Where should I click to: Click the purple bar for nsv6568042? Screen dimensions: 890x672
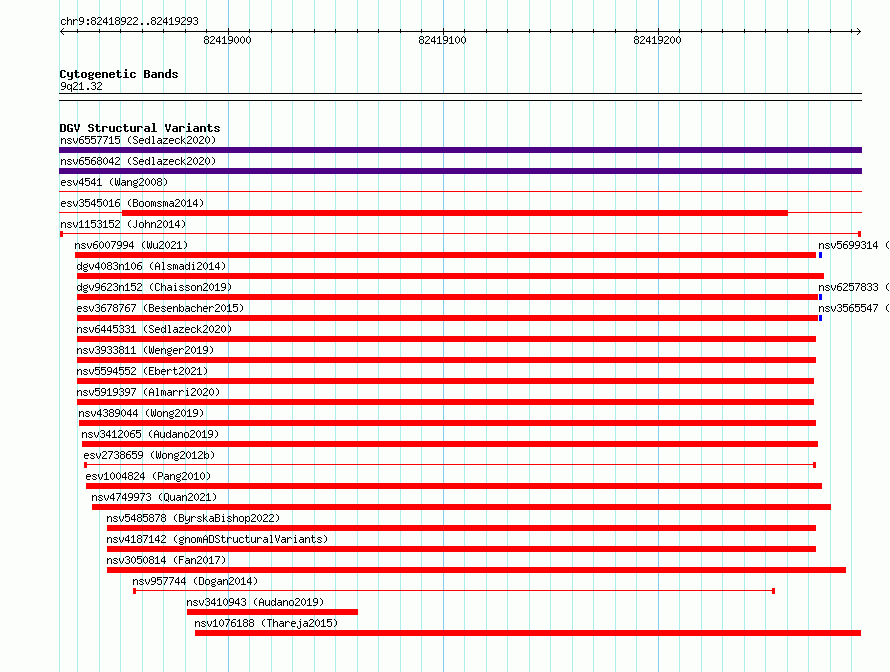point(460,171)
